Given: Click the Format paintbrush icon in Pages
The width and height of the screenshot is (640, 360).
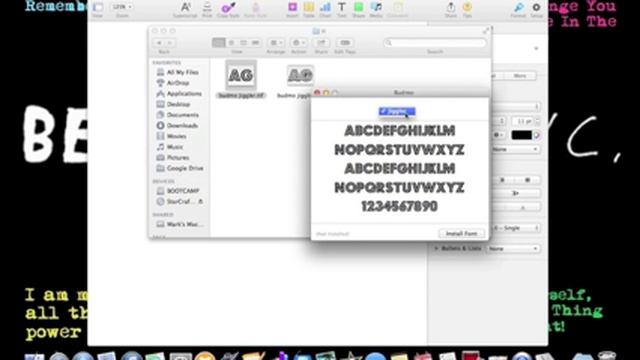Looking at the screenshot, I should (519, 7).
